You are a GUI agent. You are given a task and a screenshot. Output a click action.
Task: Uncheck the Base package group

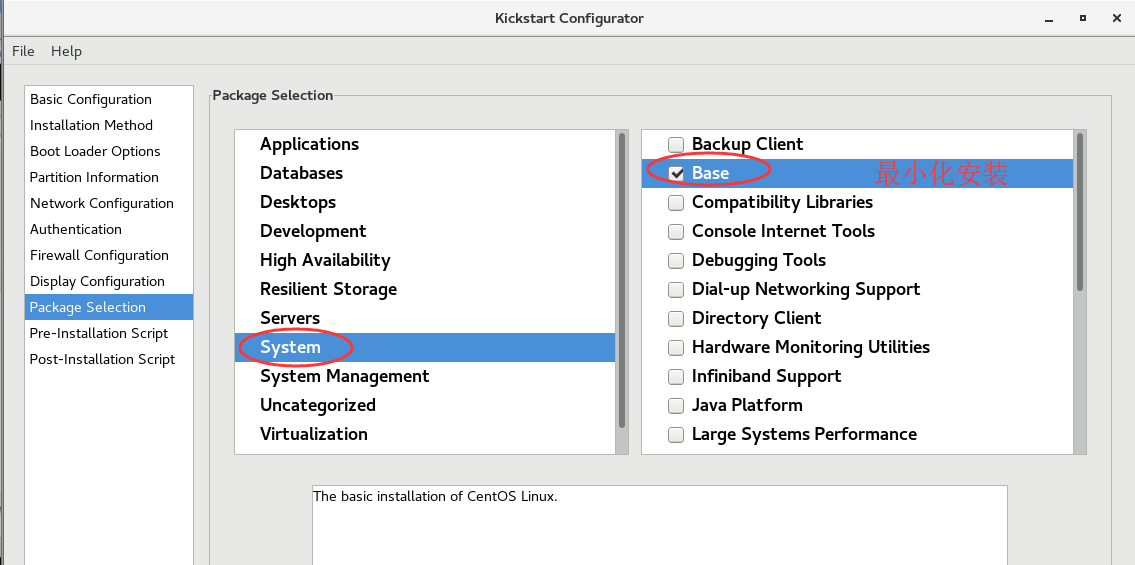tap(676, 174)
